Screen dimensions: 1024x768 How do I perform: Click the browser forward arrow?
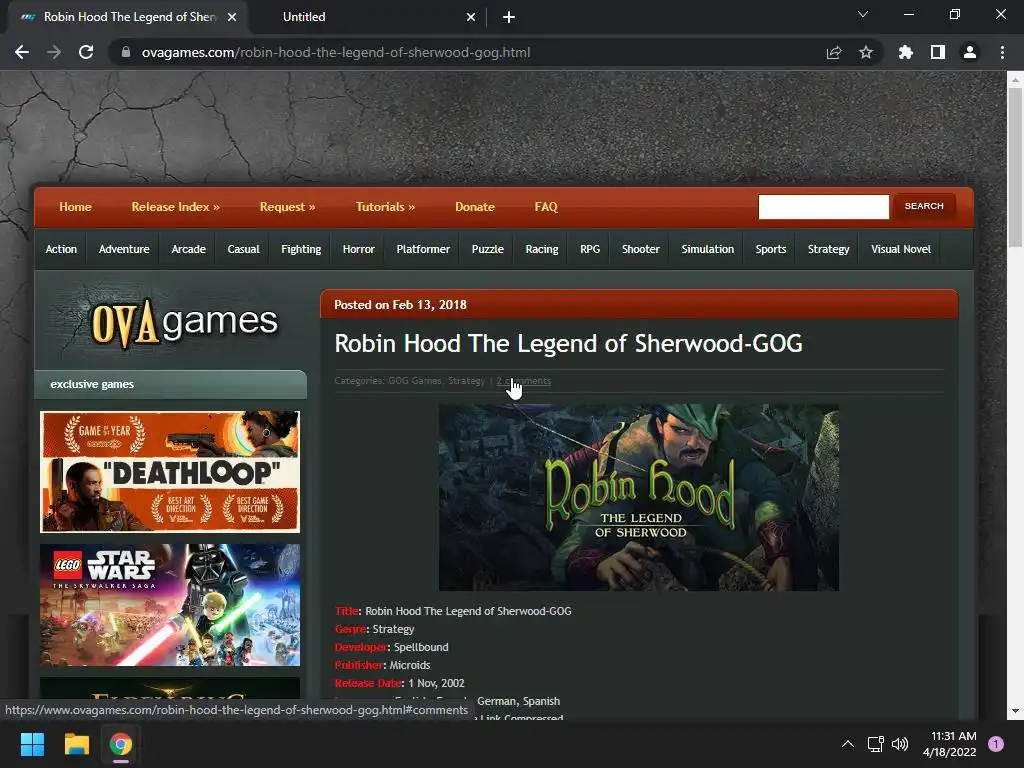point(54,52)
